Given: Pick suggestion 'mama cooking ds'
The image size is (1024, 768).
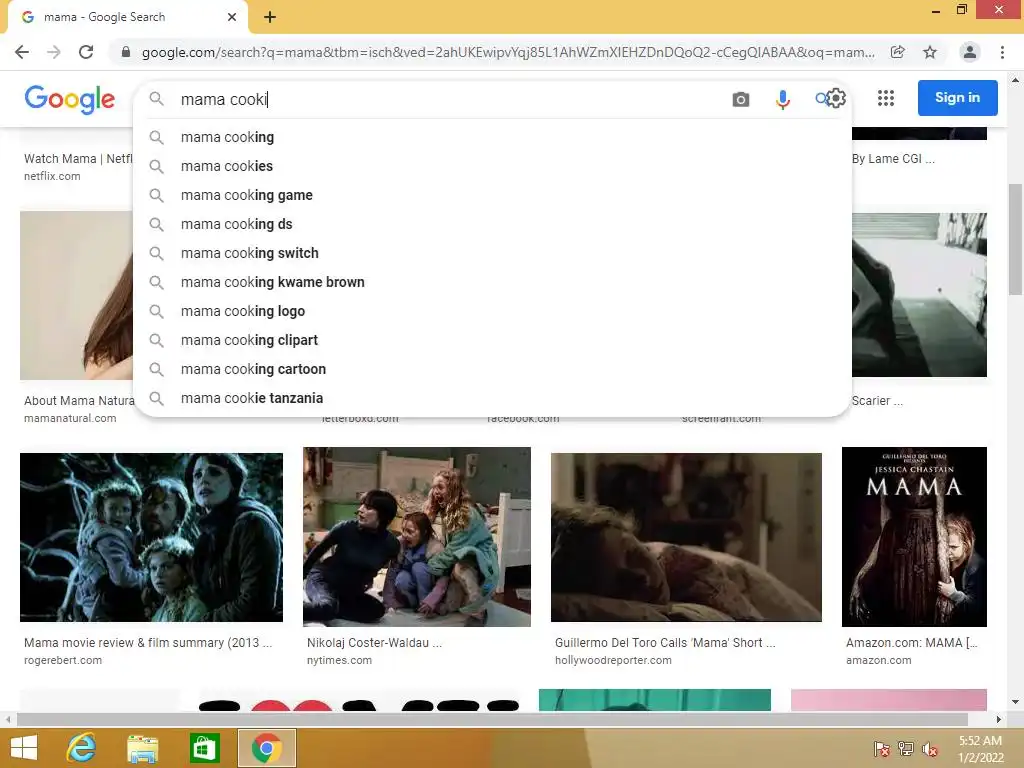Looking at the screenshot, I should point(492,224).
